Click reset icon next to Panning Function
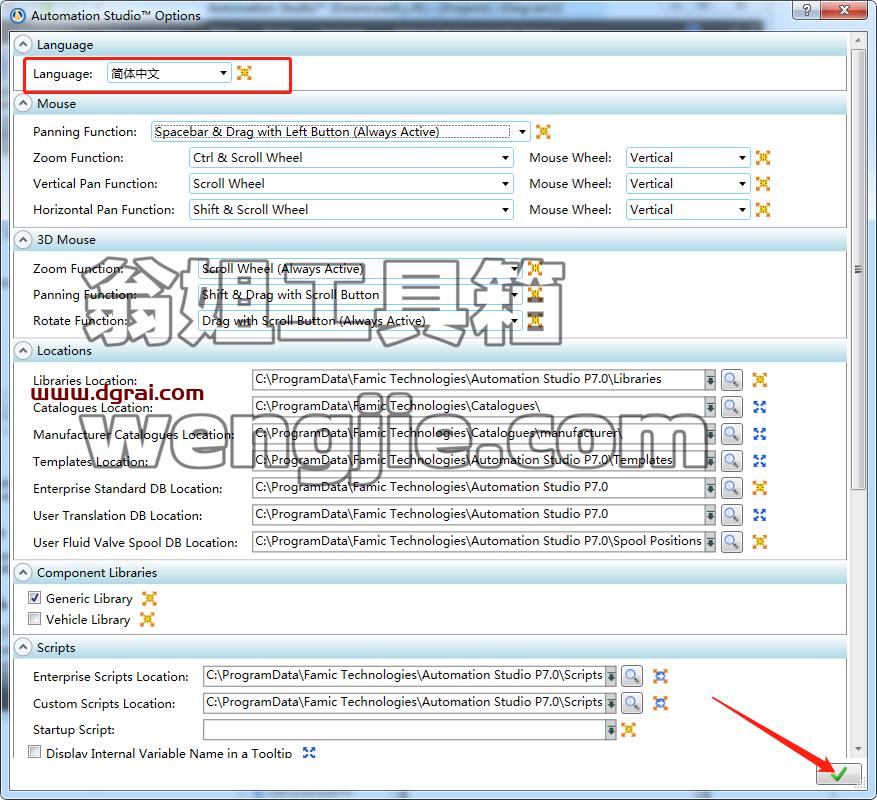 (543, 131)
